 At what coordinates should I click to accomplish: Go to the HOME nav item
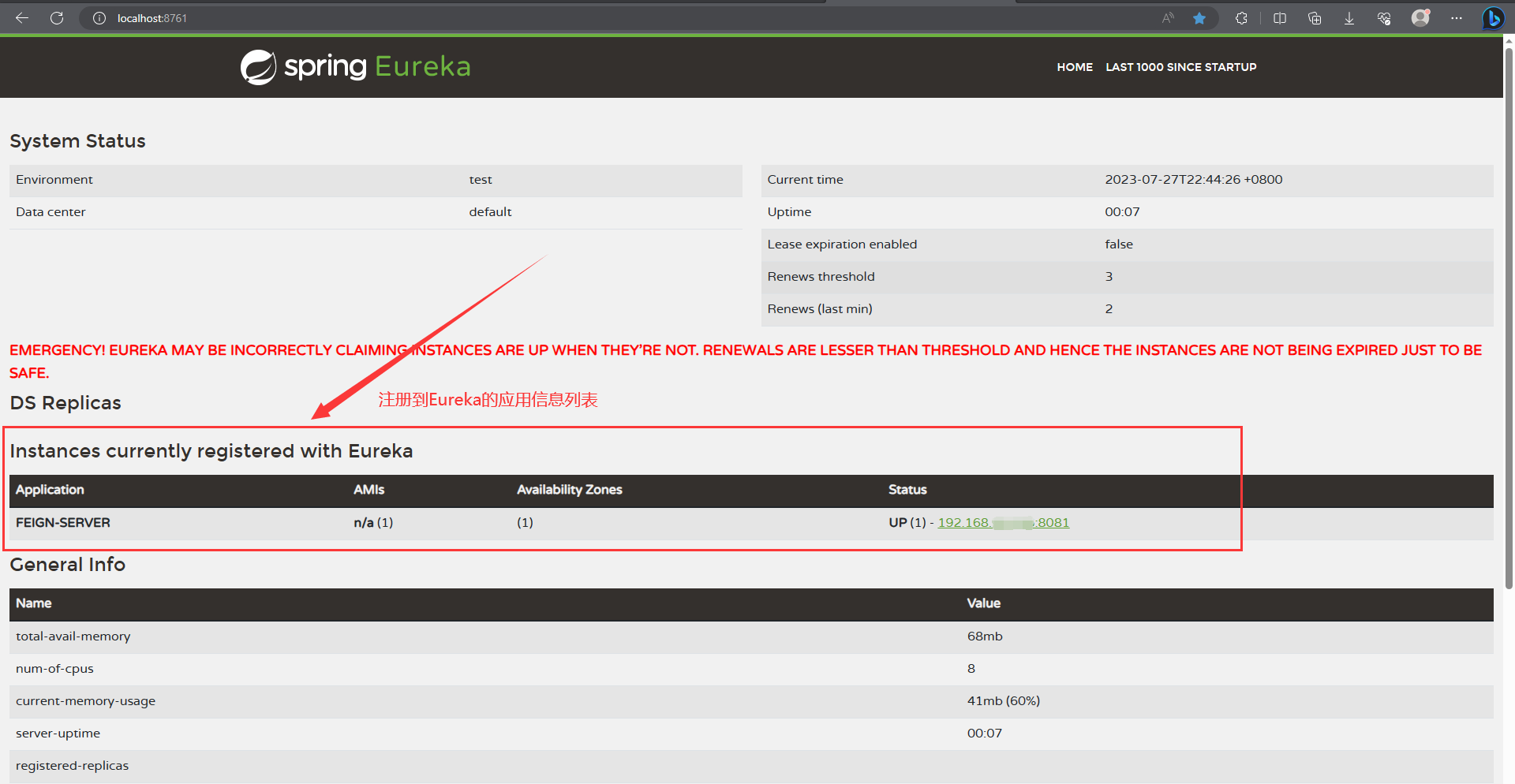(1075, 67)
